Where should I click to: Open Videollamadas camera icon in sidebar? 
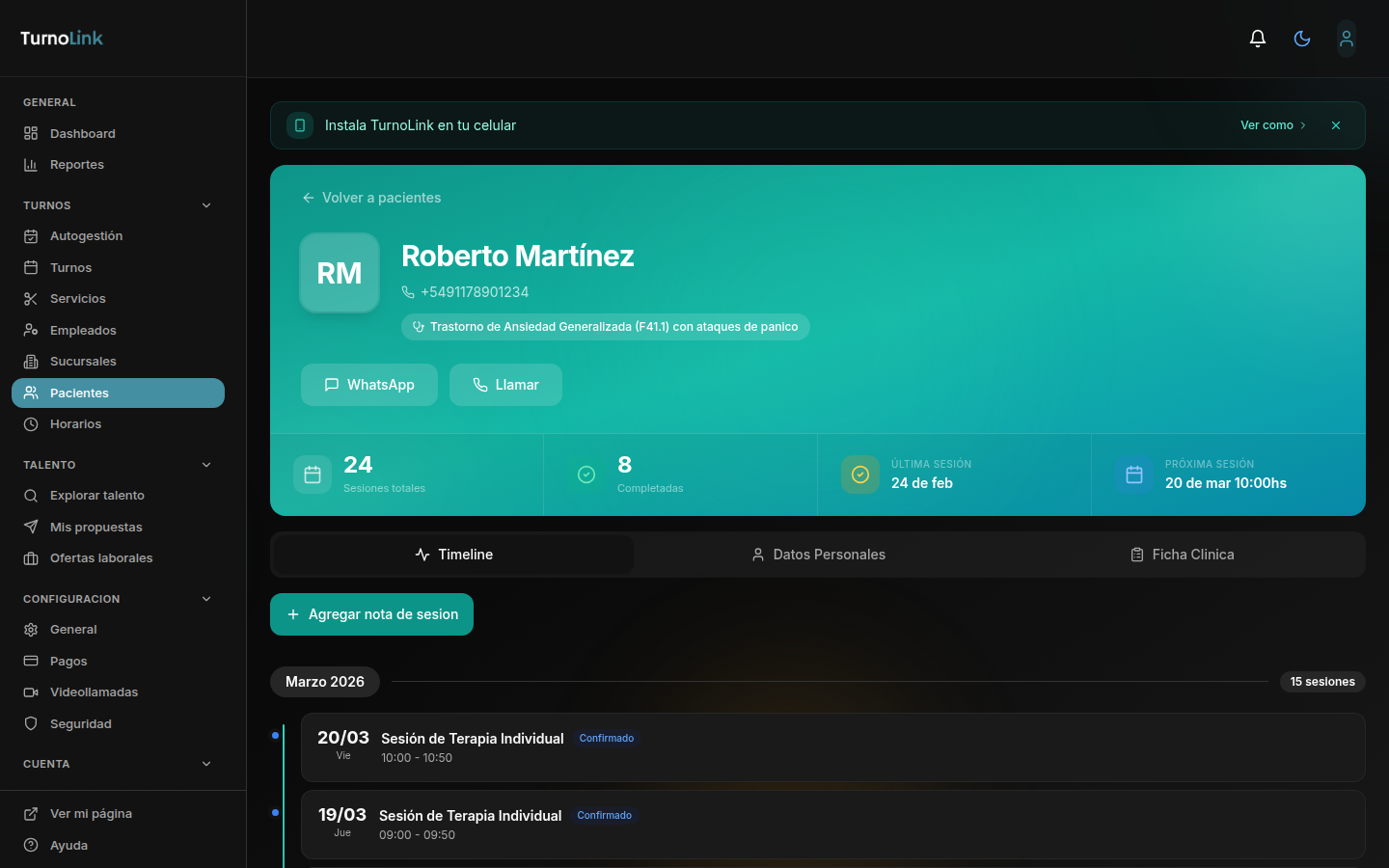click(31, 692)
